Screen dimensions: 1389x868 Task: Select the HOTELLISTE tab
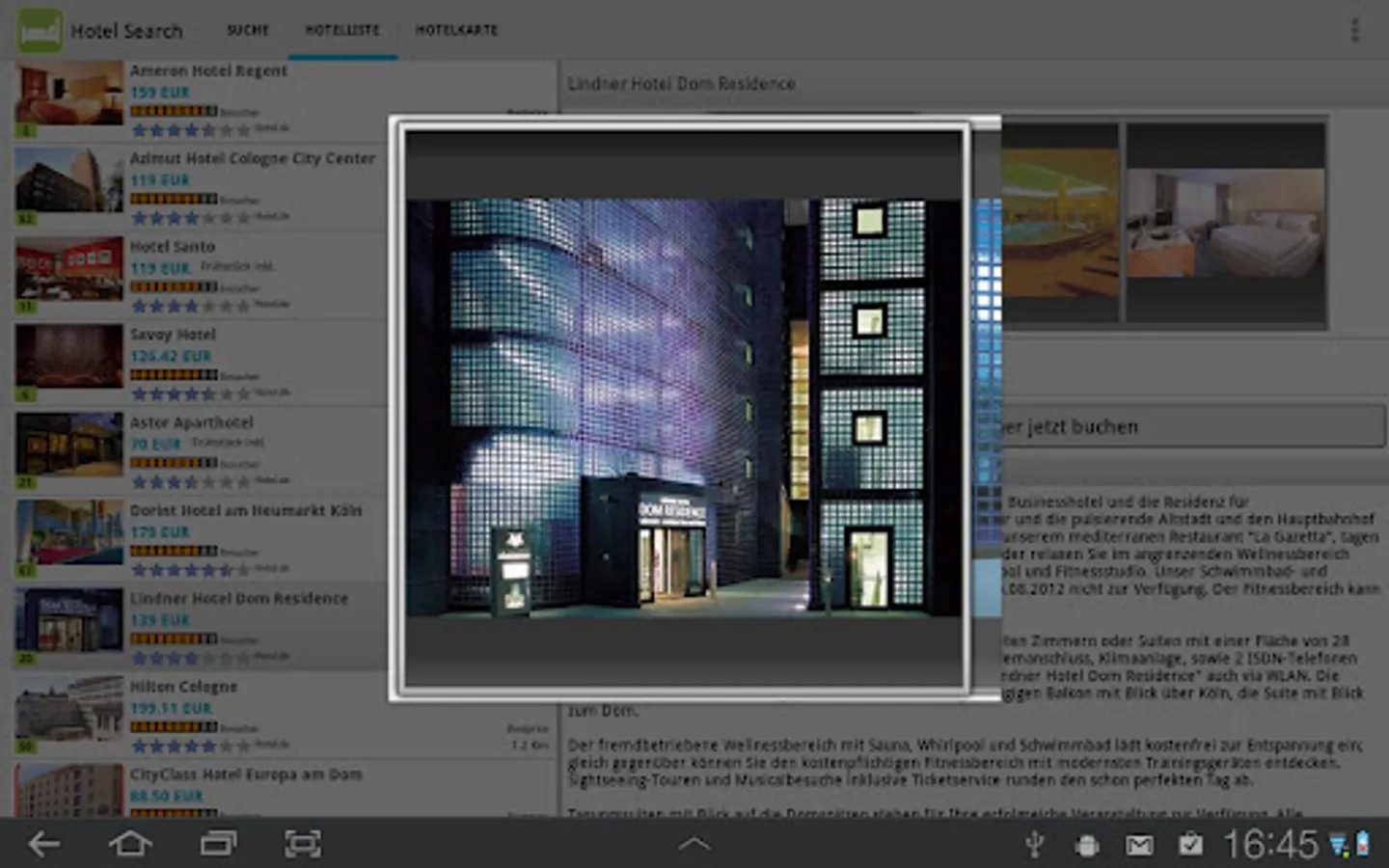342,31
